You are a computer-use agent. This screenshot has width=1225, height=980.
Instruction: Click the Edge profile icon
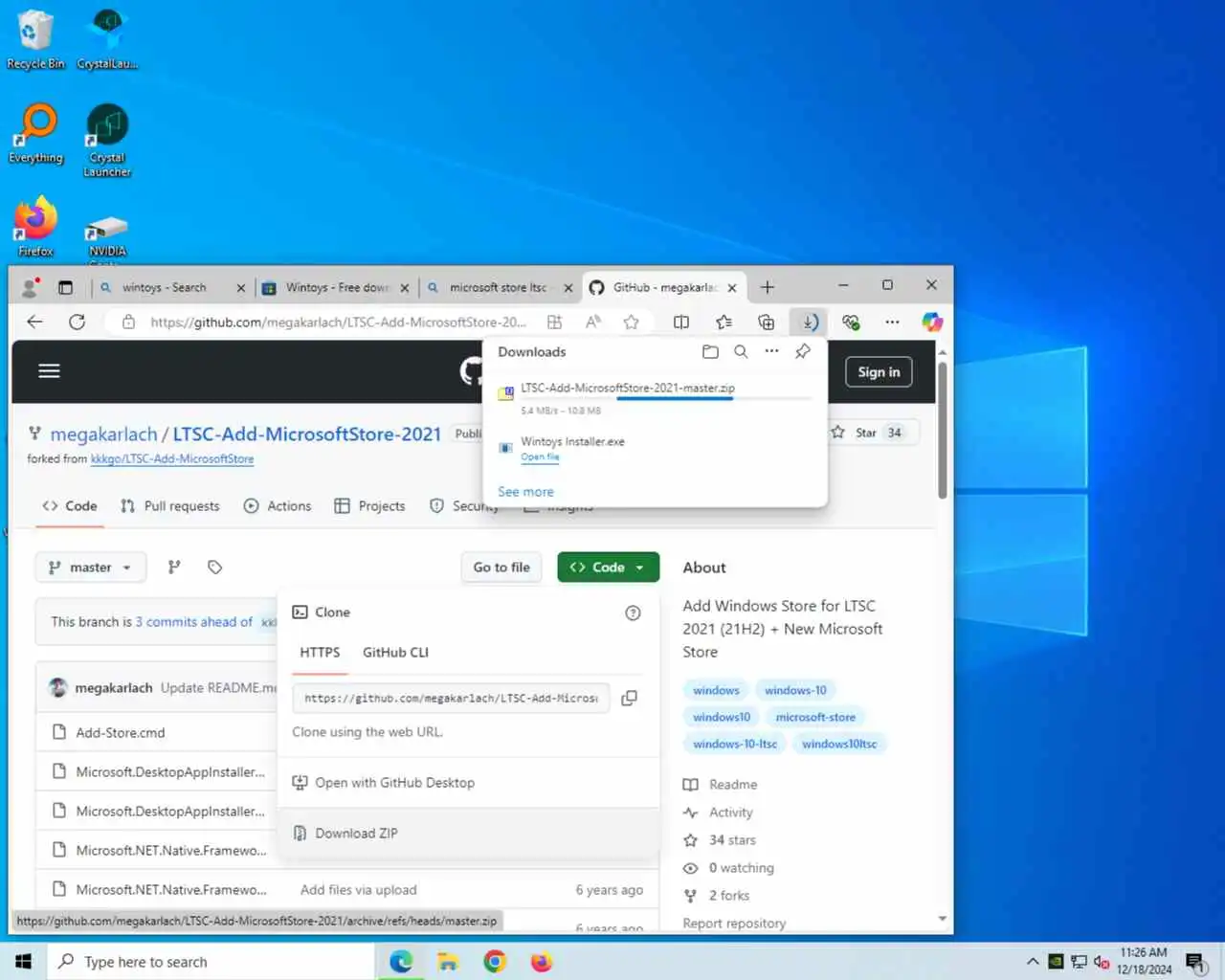pos(30,287)
